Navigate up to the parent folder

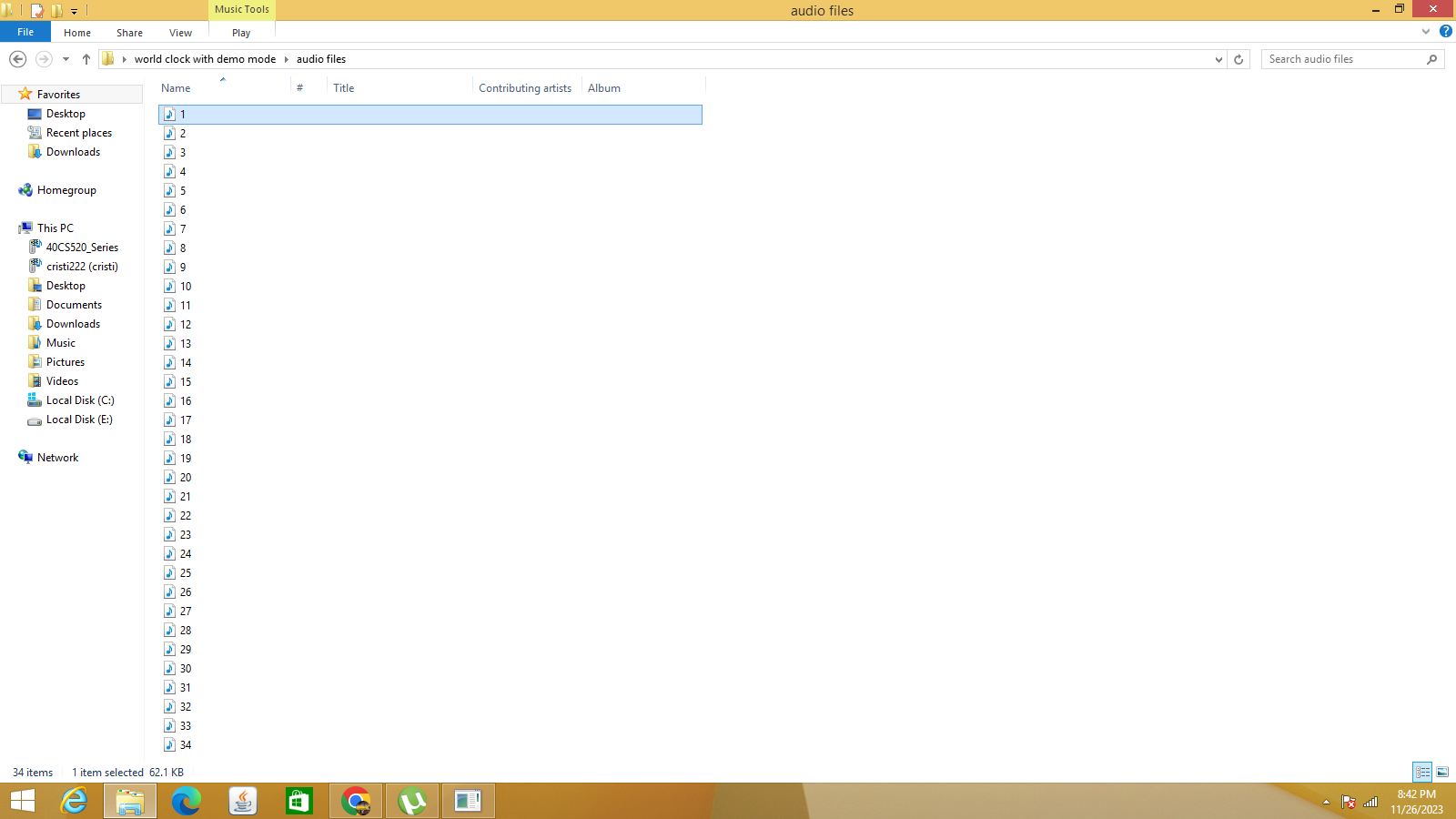point(86,58)
